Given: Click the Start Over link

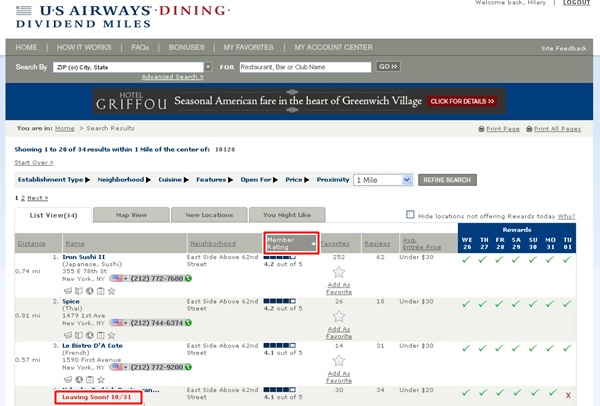Looking at the screenshot, I should (34, 163).
